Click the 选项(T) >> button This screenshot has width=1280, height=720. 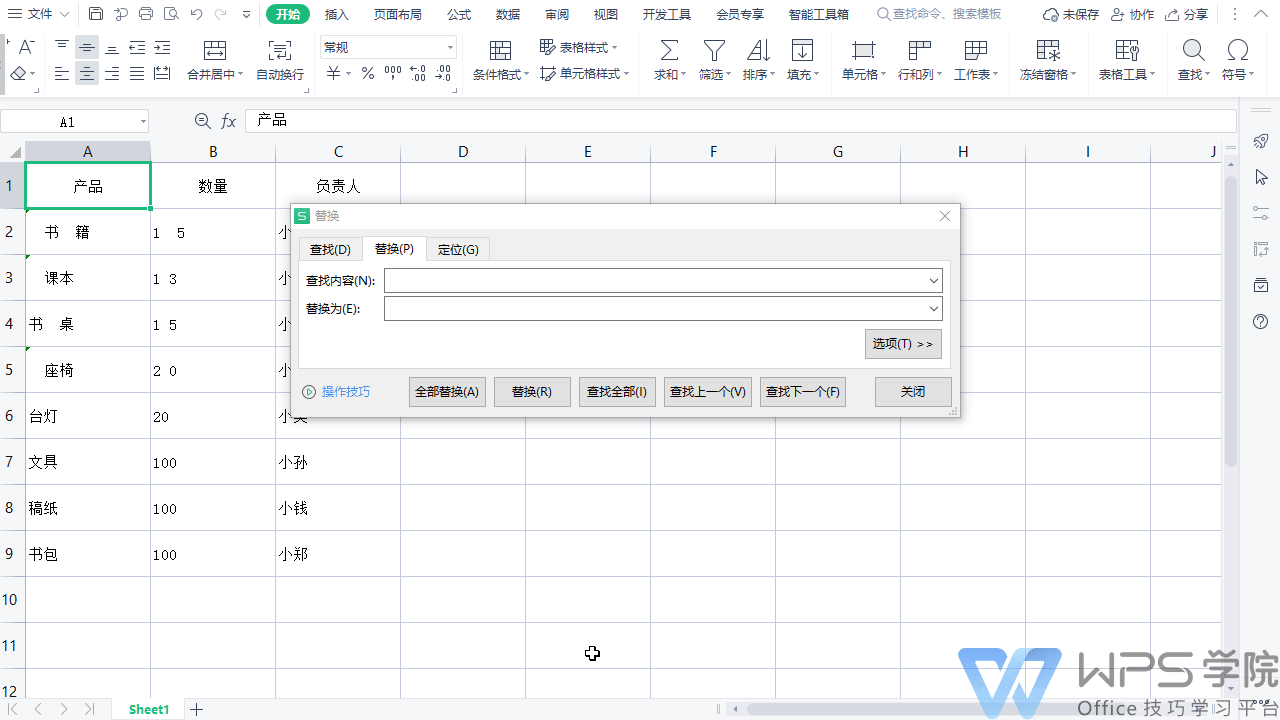click(x=903, y=344)
